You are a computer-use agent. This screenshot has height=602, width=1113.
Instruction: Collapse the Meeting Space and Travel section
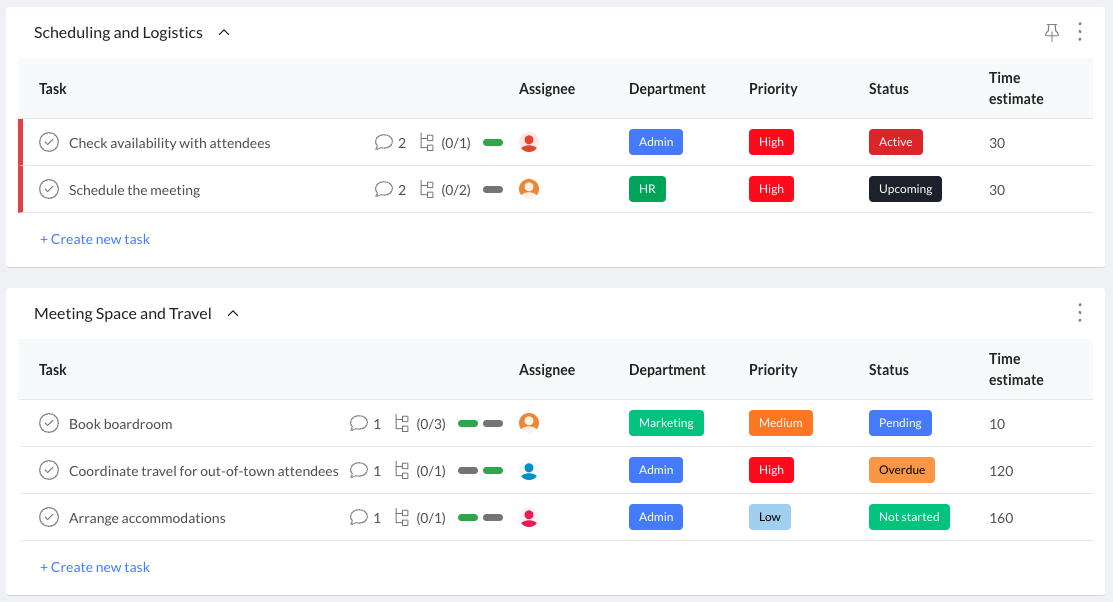[233, 314]
